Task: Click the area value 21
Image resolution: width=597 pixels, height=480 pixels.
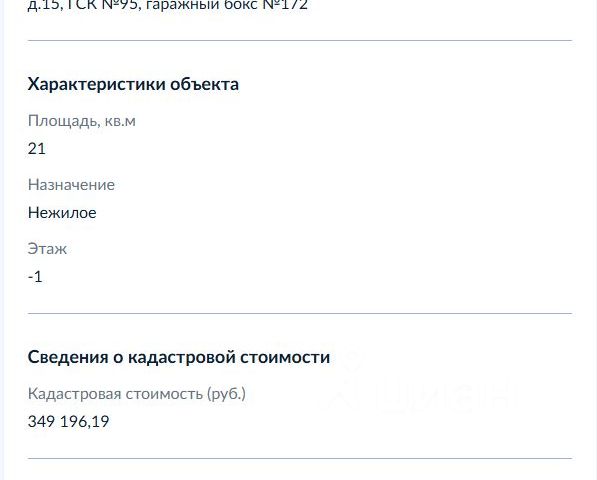Action: pyautogui.click(x=37, y=148)
